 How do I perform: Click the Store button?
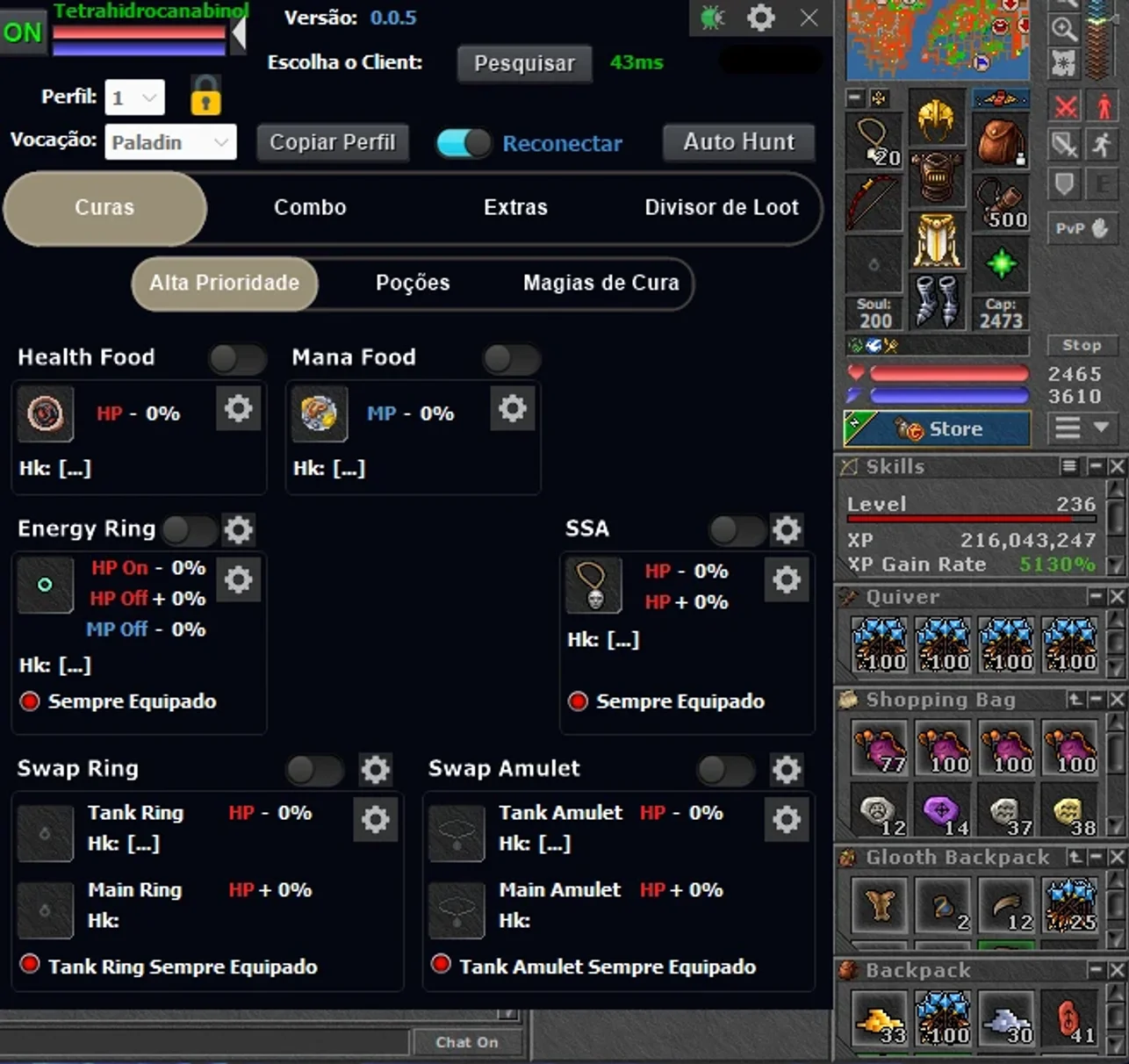(x=937, y=428)
